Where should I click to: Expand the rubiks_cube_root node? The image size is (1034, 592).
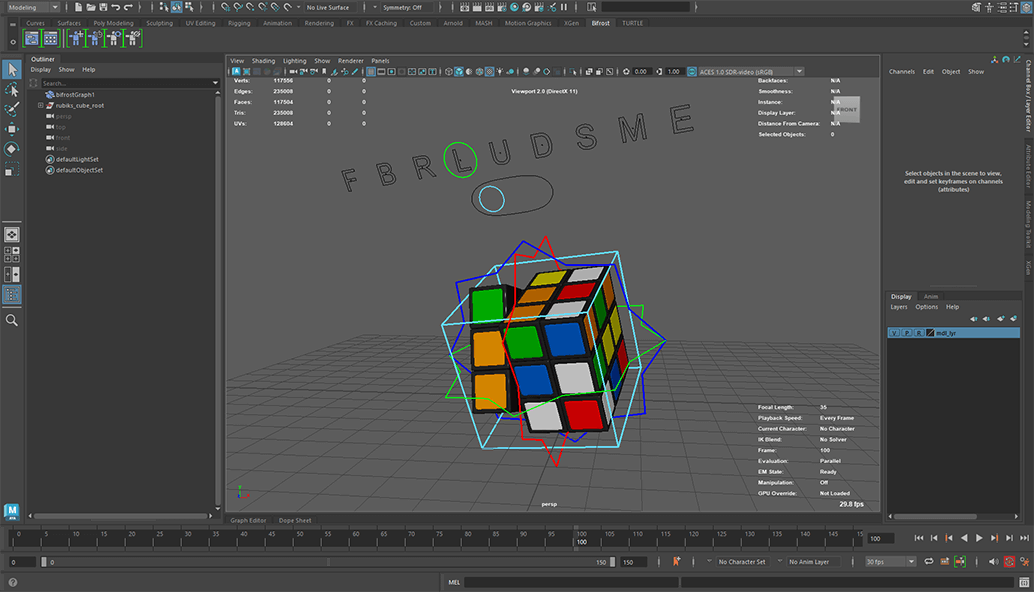tap(40, 105)
